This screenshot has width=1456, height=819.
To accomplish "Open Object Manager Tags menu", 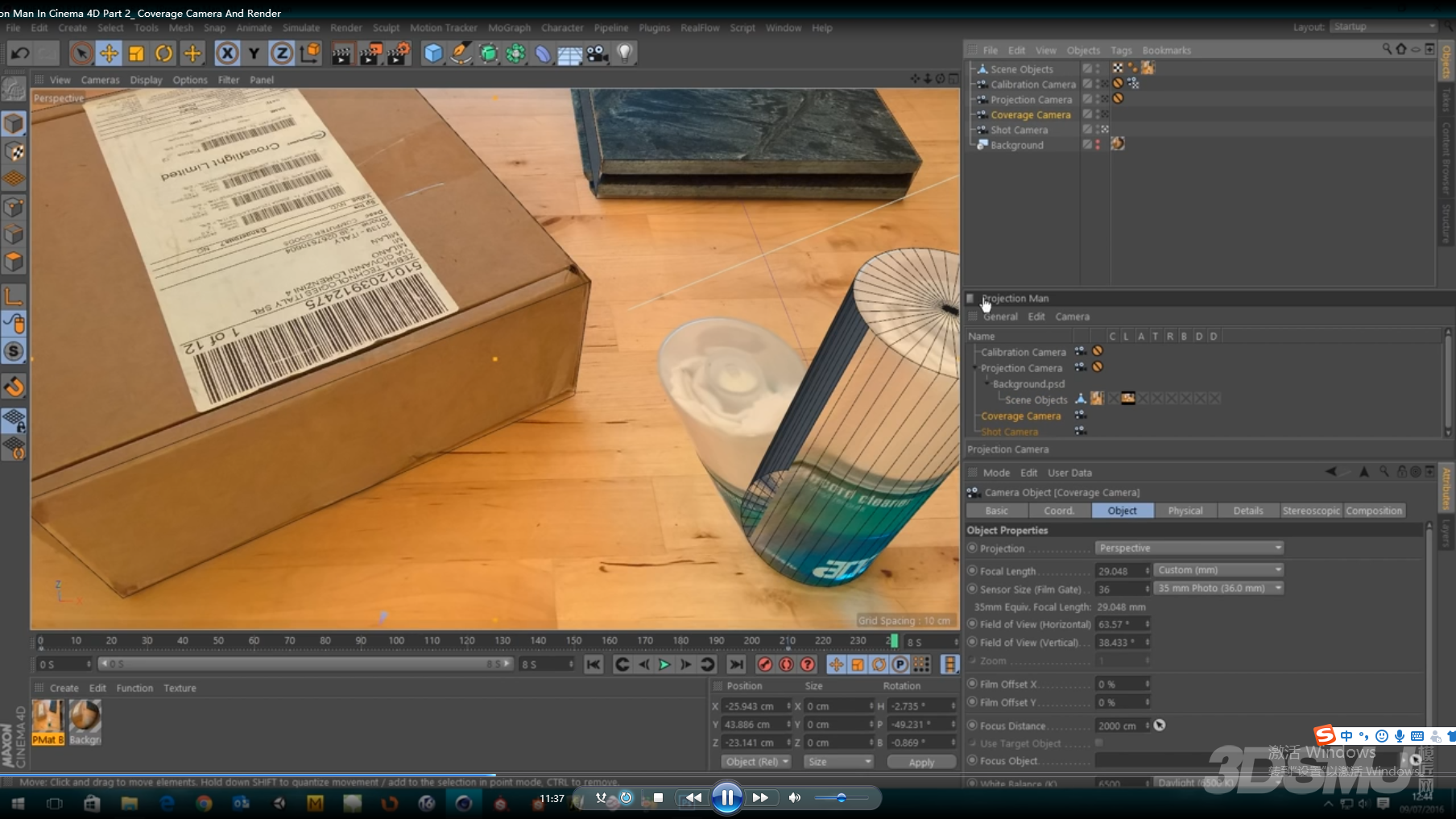I will (x=1121, y=50).
